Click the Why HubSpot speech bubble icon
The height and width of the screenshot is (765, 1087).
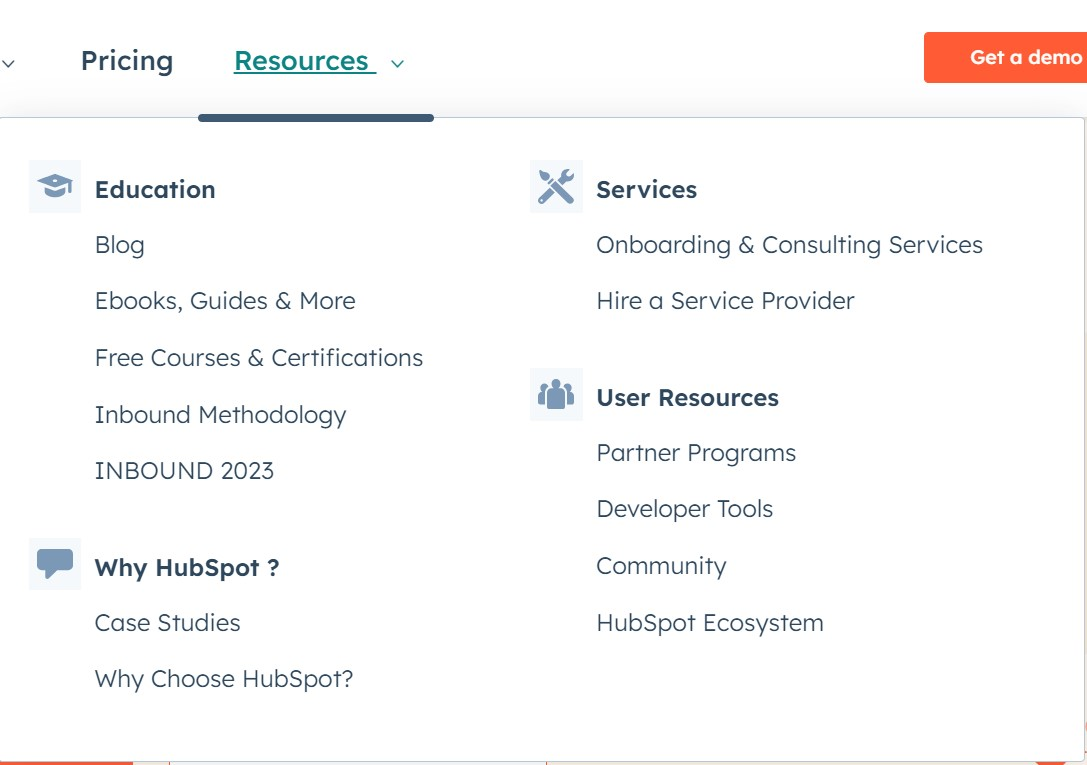tap(55, 564)
